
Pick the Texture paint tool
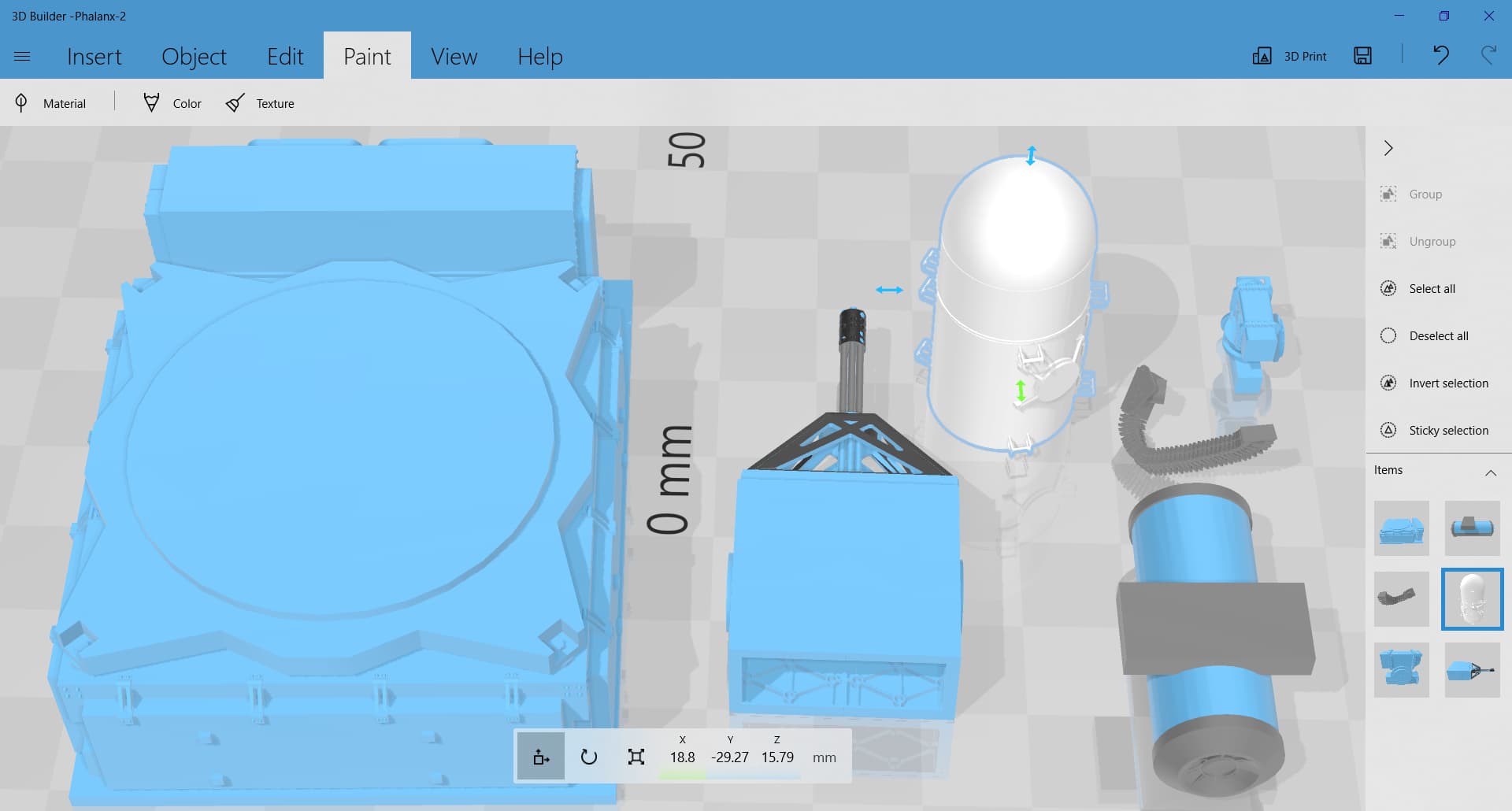click(x=260, y=103)
